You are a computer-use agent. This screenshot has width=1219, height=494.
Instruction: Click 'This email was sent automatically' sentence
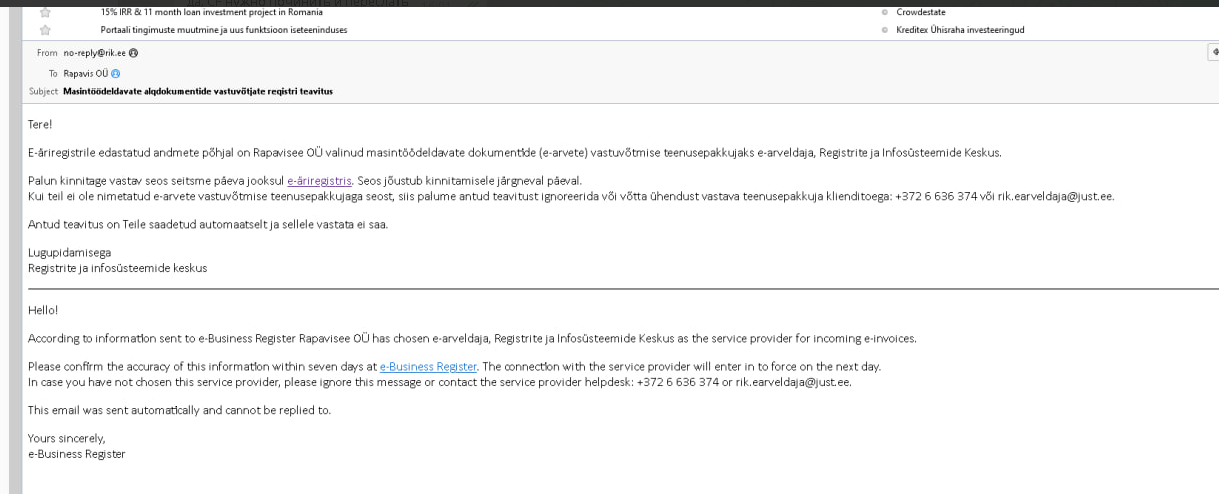179,410
